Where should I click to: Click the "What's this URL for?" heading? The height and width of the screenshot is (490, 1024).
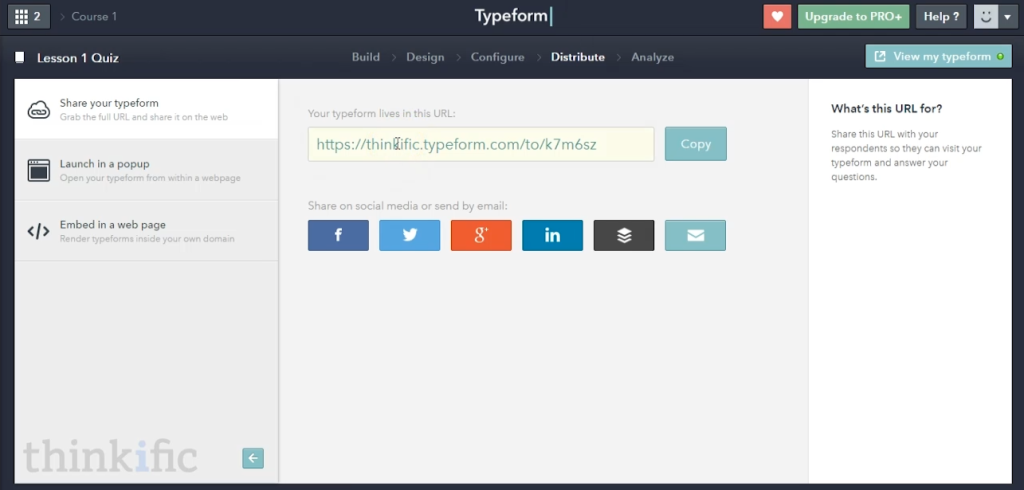point(887,108)
